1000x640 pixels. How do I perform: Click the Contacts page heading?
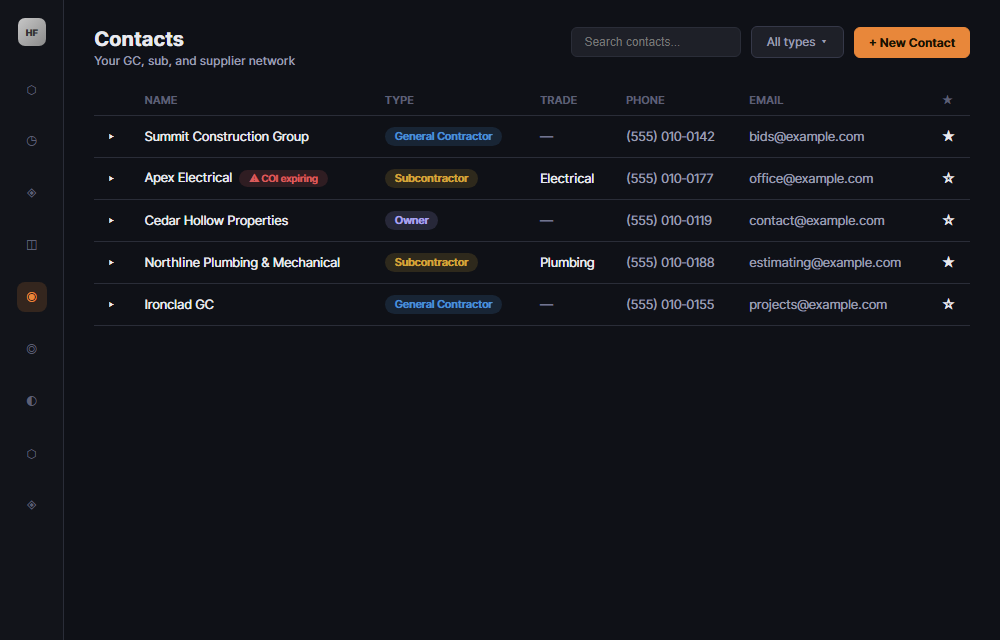click(x=139, y=39)
